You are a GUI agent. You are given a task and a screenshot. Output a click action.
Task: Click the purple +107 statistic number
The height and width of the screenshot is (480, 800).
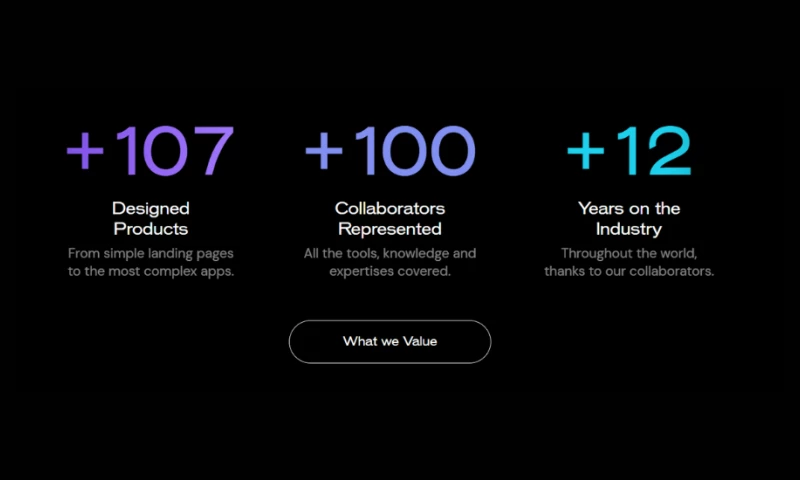click(151, 151)
